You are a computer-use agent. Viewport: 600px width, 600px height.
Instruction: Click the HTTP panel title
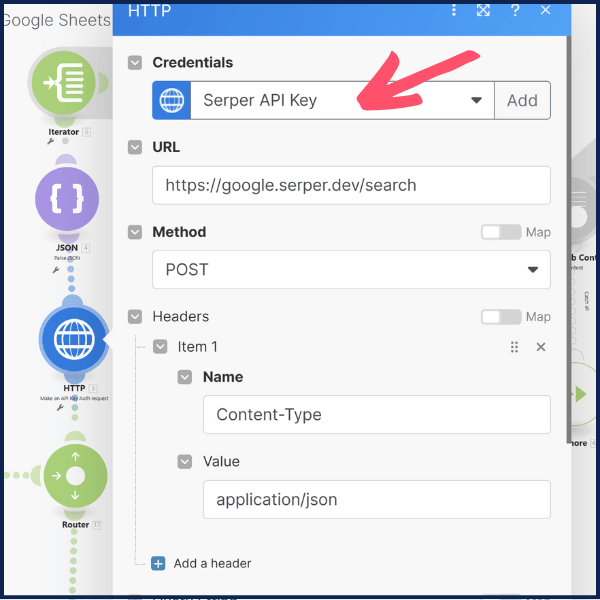149,11
